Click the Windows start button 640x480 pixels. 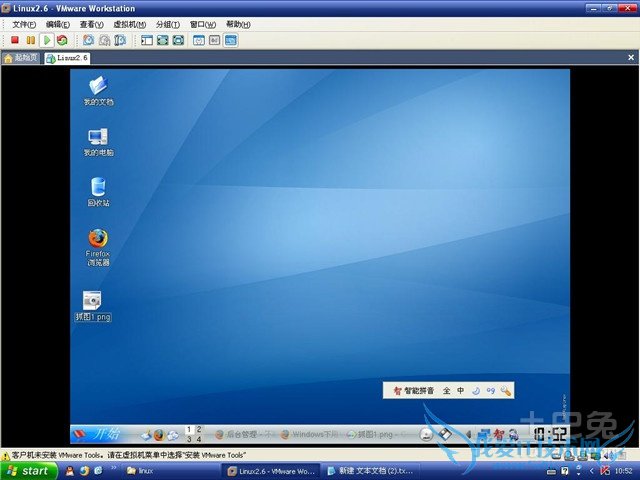(29, 471)
